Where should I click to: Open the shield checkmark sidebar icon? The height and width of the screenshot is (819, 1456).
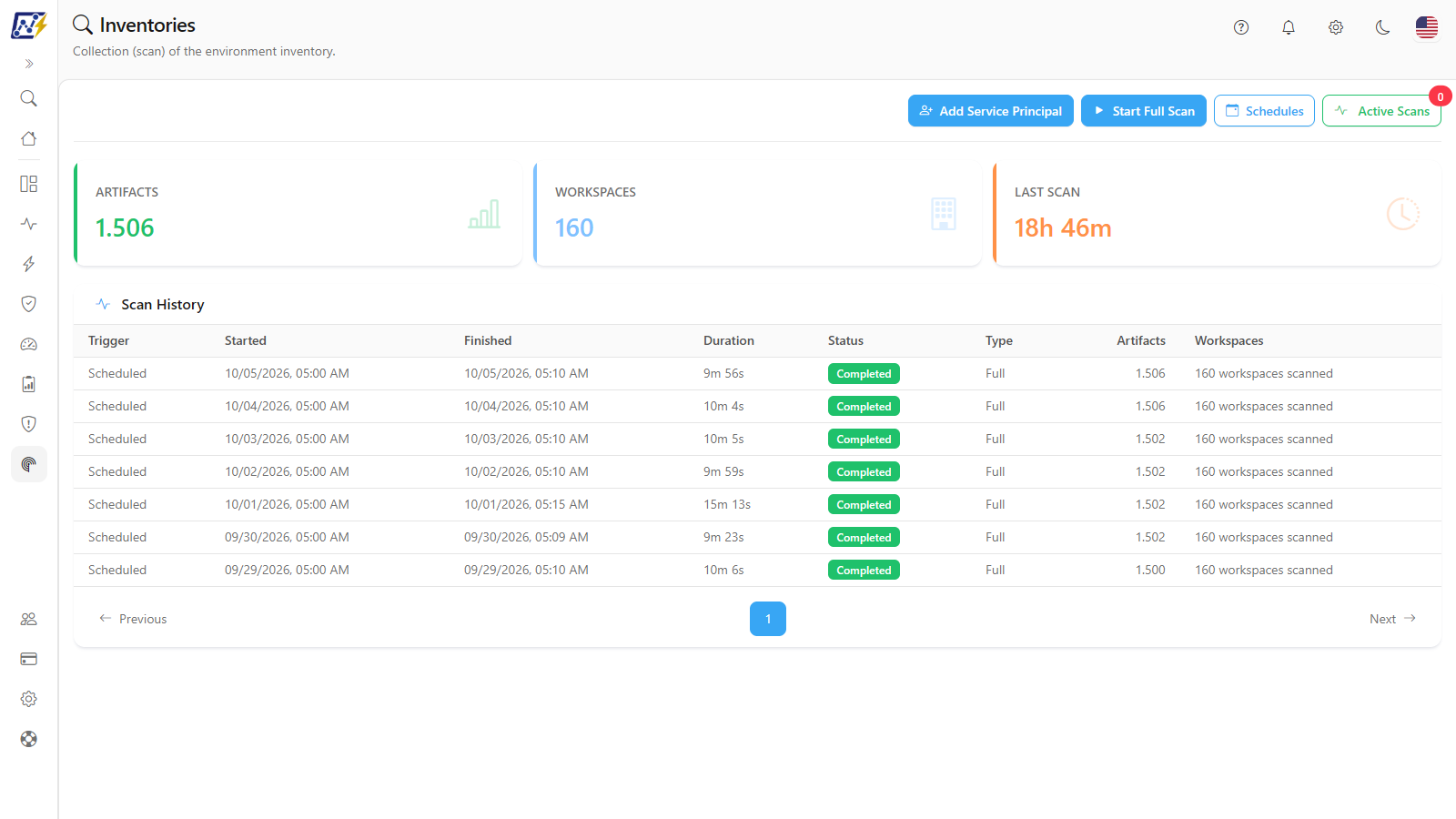coord(29,304)
